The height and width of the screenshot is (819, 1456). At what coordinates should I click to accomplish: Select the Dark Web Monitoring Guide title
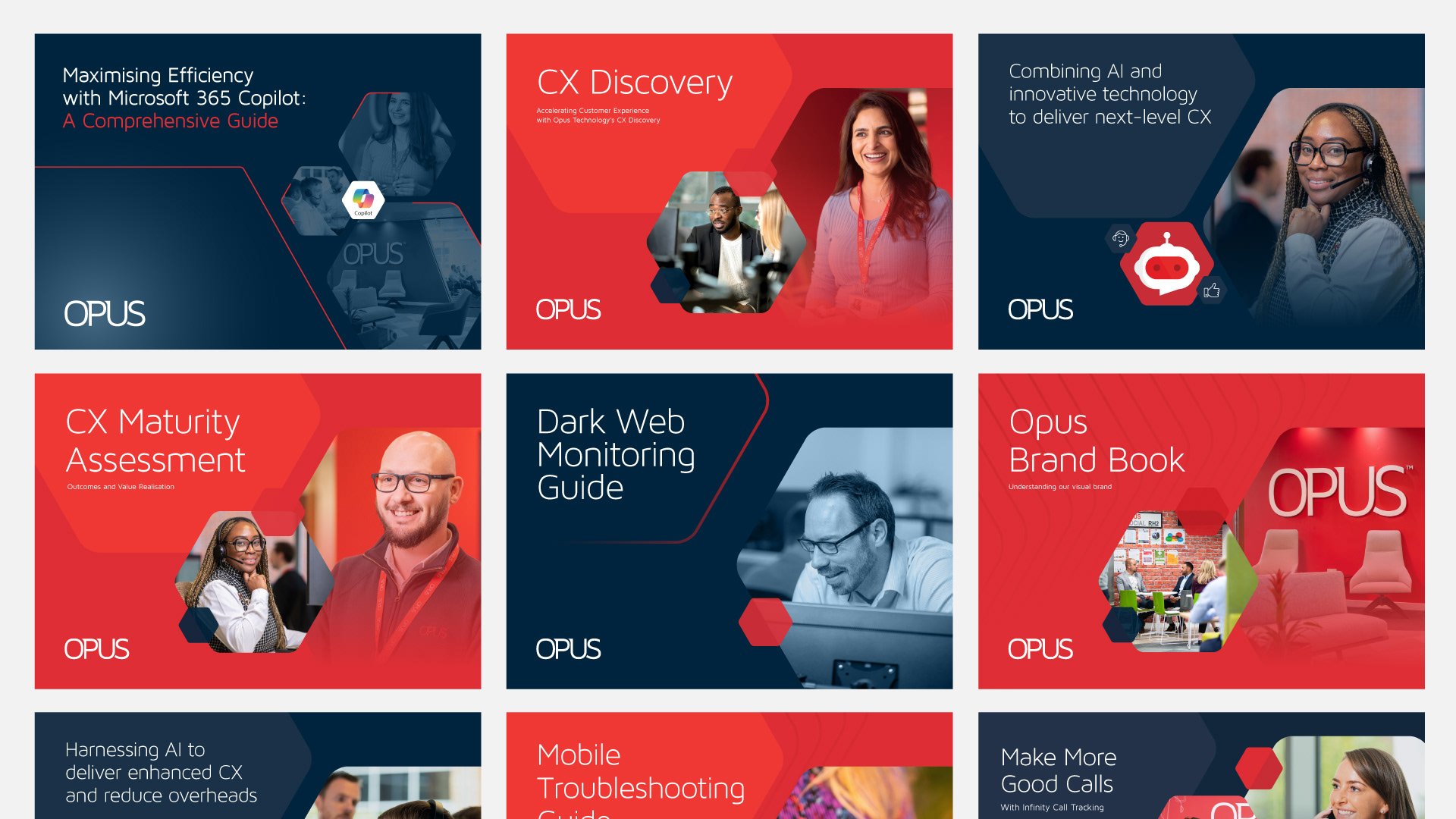click(616, 454)
